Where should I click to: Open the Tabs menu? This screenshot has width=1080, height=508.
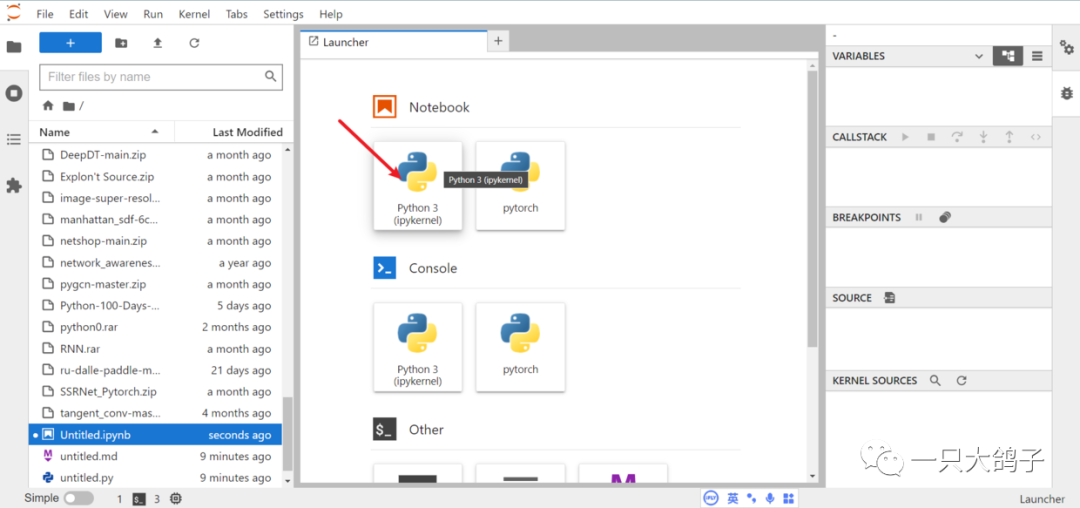237,14
